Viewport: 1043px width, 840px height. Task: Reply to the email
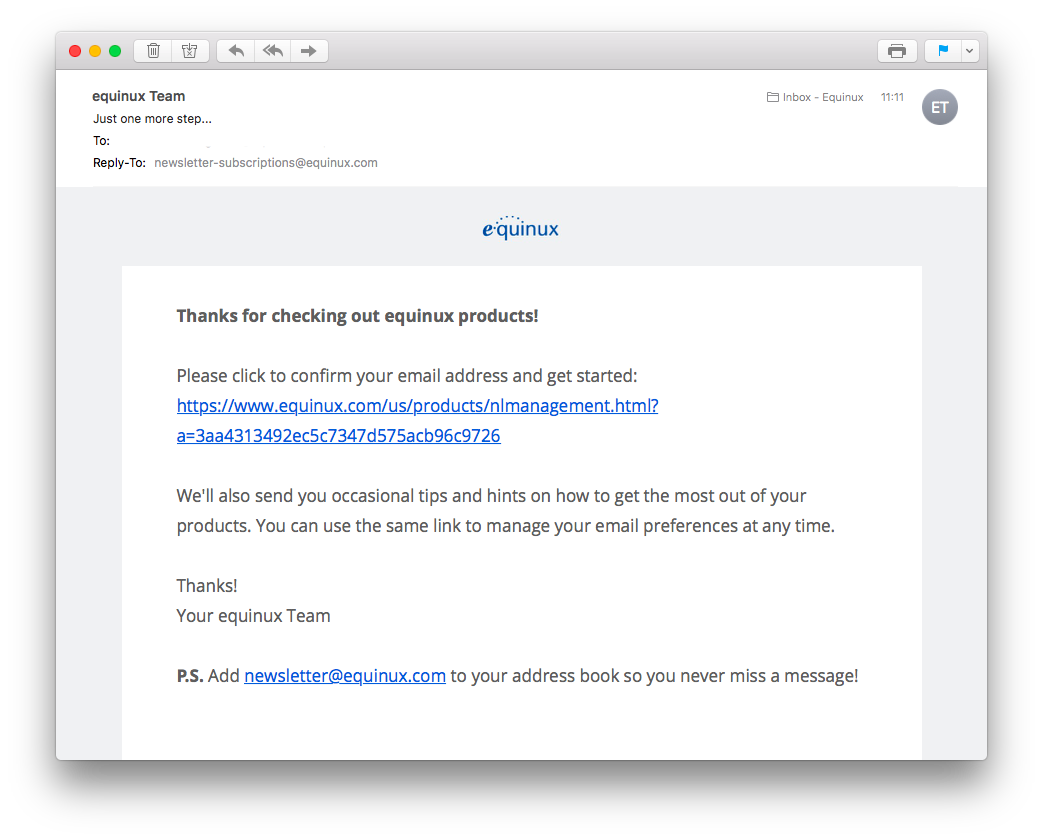[236, 51]
